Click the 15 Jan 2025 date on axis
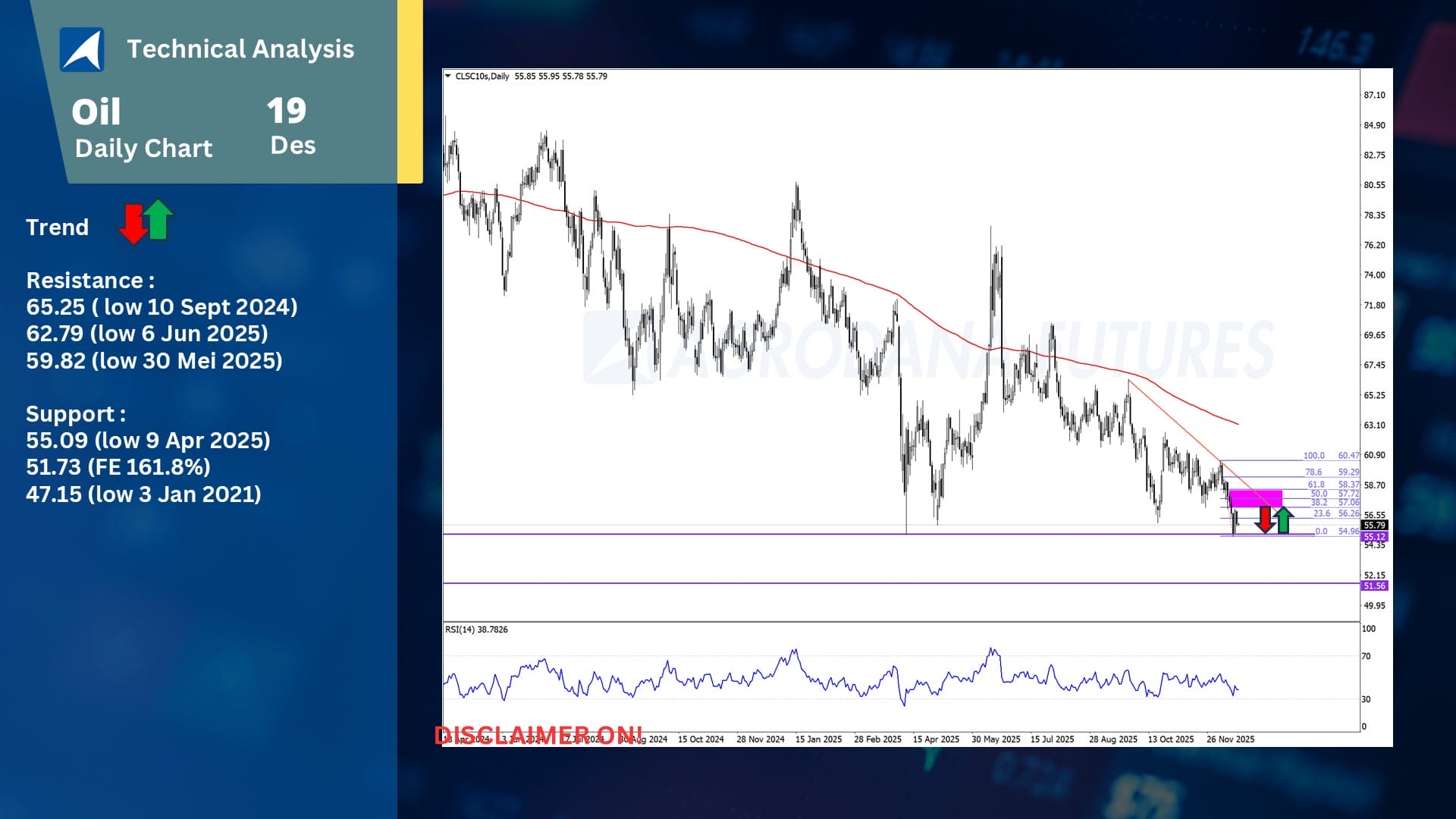 pos(818,739)
